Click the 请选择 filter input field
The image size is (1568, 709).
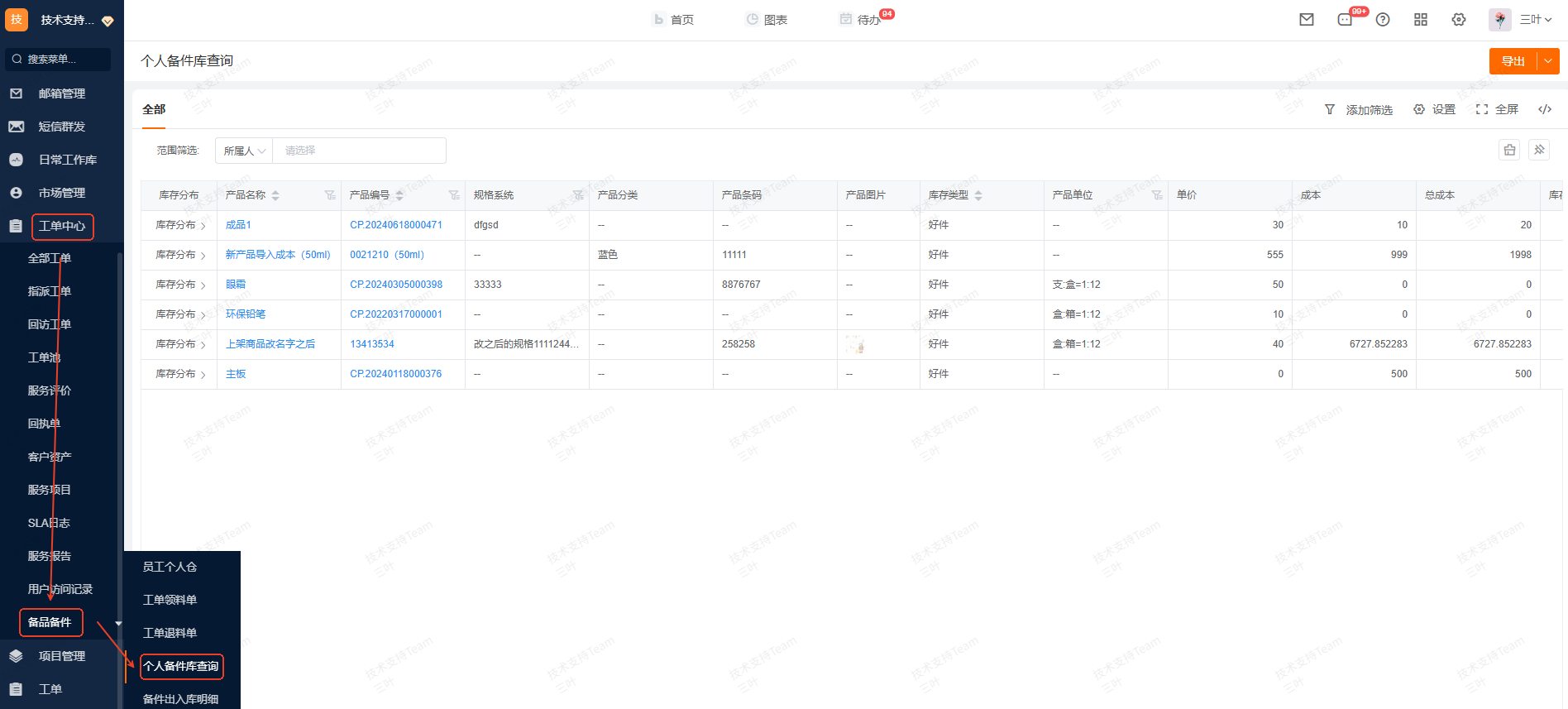tap(360, 151)
